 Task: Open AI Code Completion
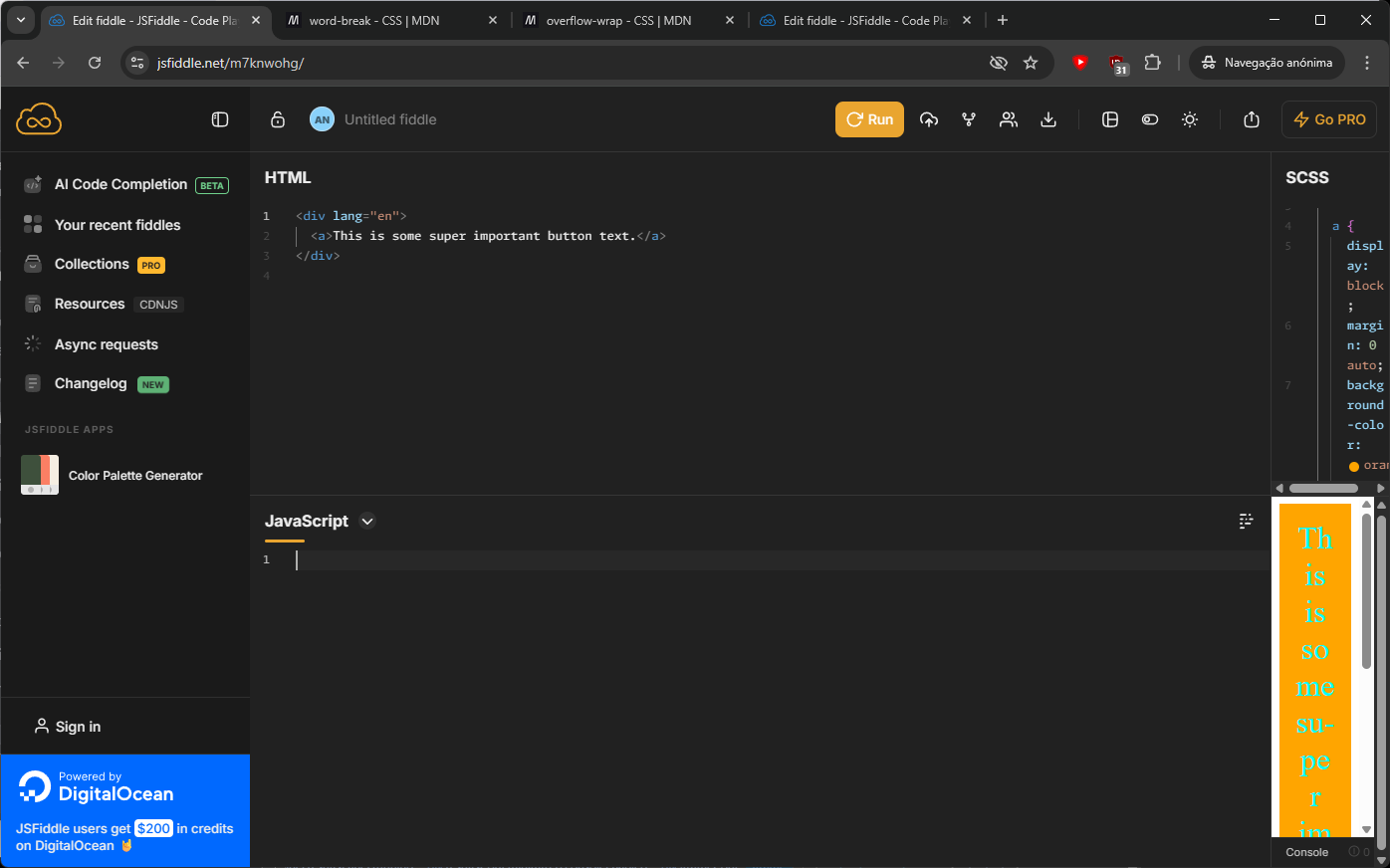tap(125, 184)
